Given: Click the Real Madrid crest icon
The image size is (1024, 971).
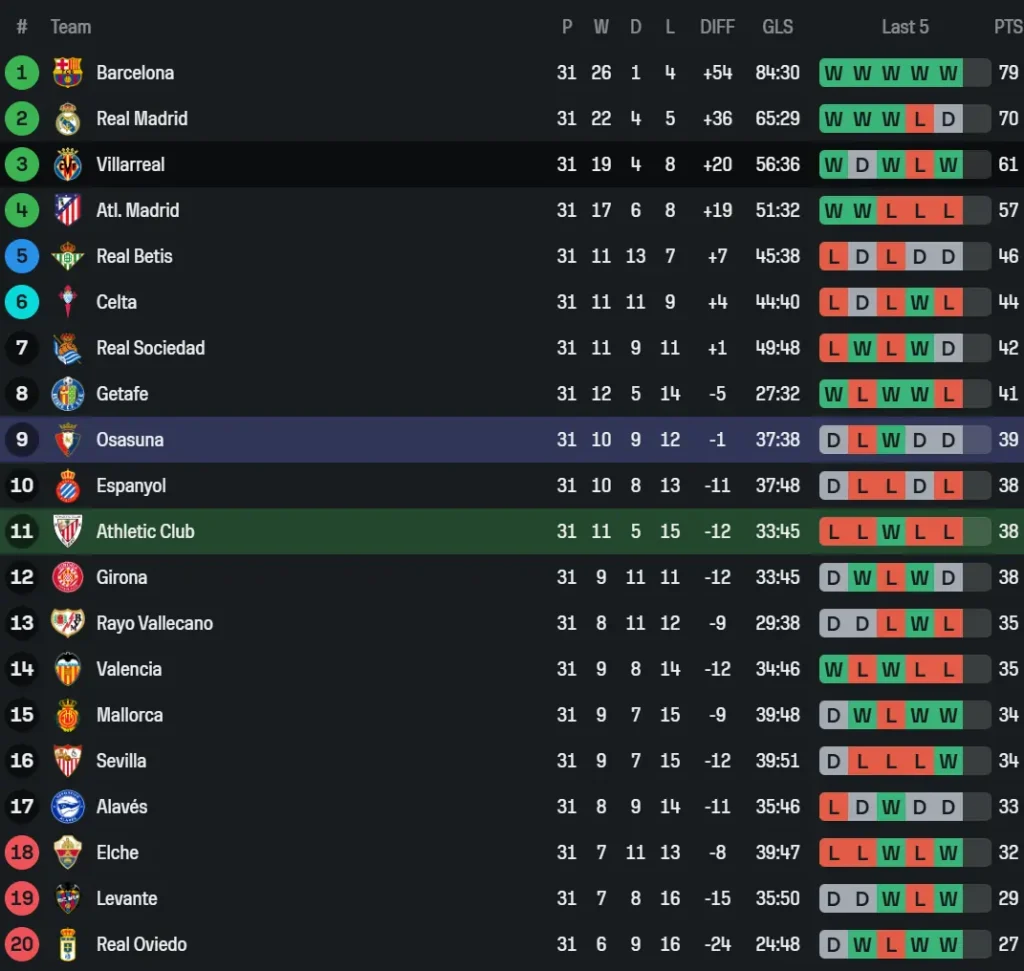Looking at the screenshot, I should [67, 119].
